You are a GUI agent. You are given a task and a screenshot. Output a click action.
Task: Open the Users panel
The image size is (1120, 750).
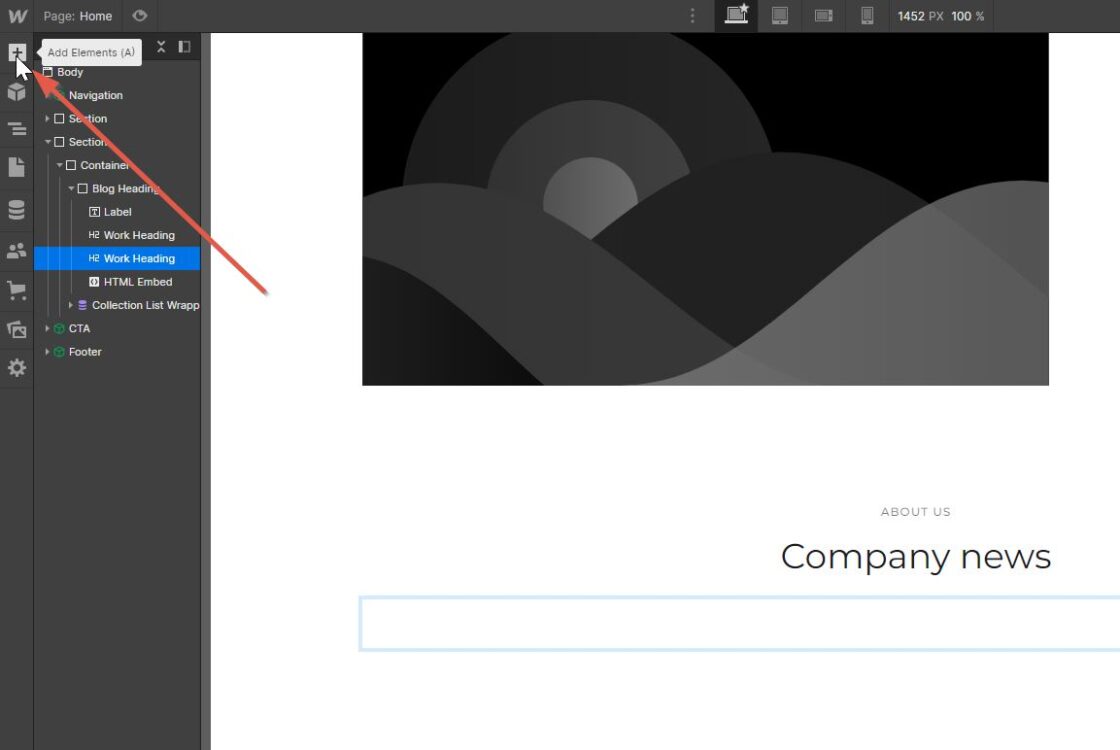click(x=16, y=250)
